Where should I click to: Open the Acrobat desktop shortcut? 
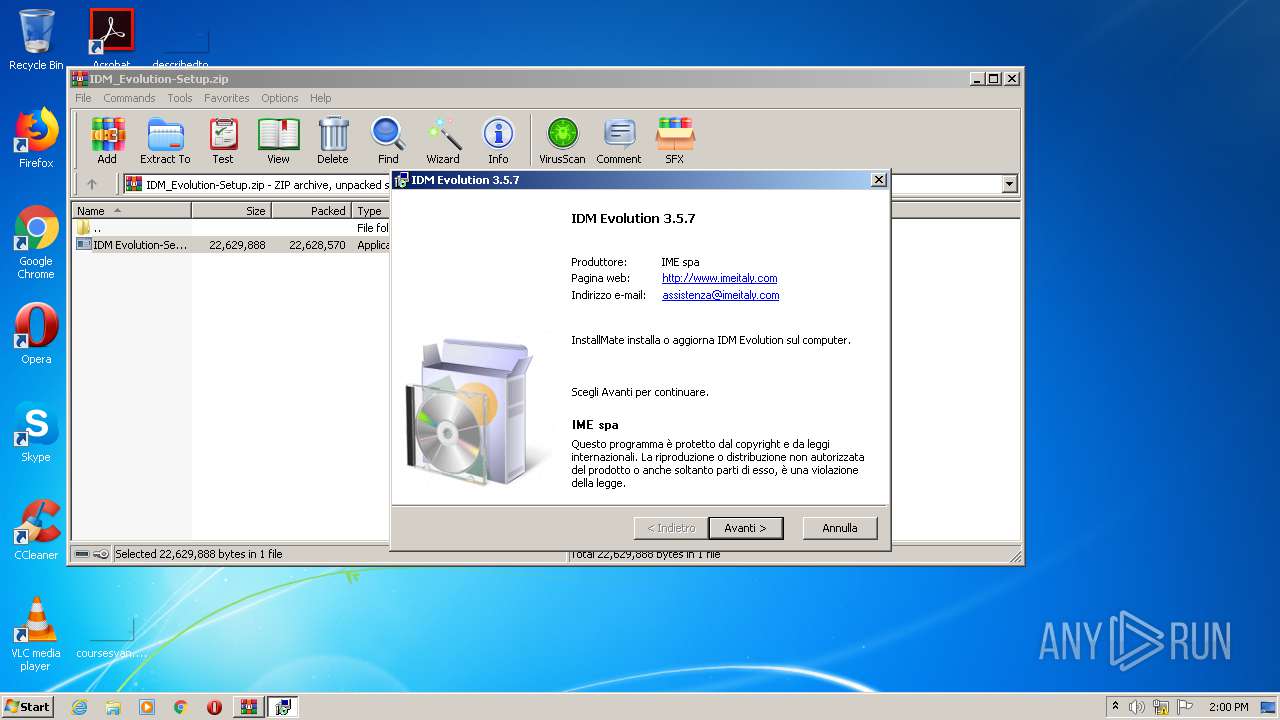[112, 40]
